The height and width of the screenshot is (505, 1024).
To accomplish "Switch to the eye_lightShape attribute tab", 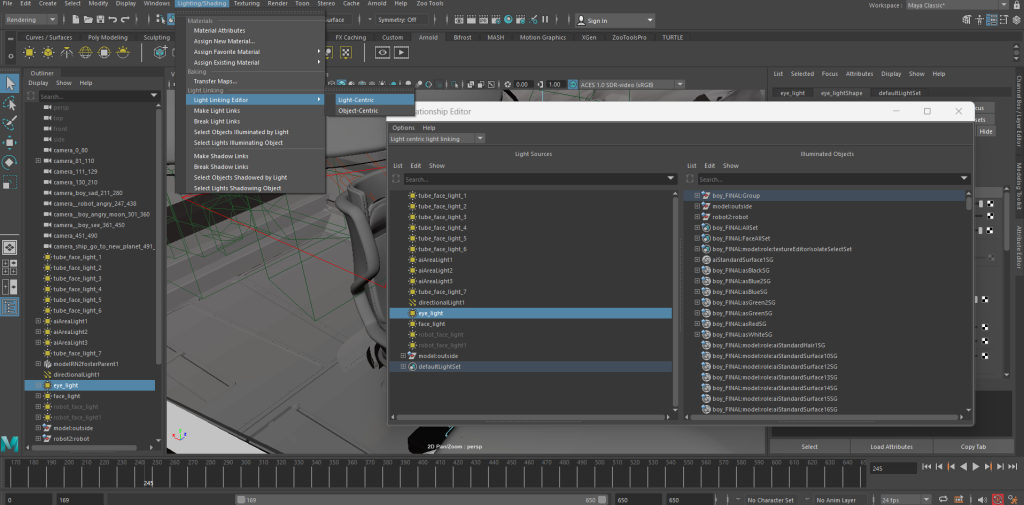I will [841, 93].
